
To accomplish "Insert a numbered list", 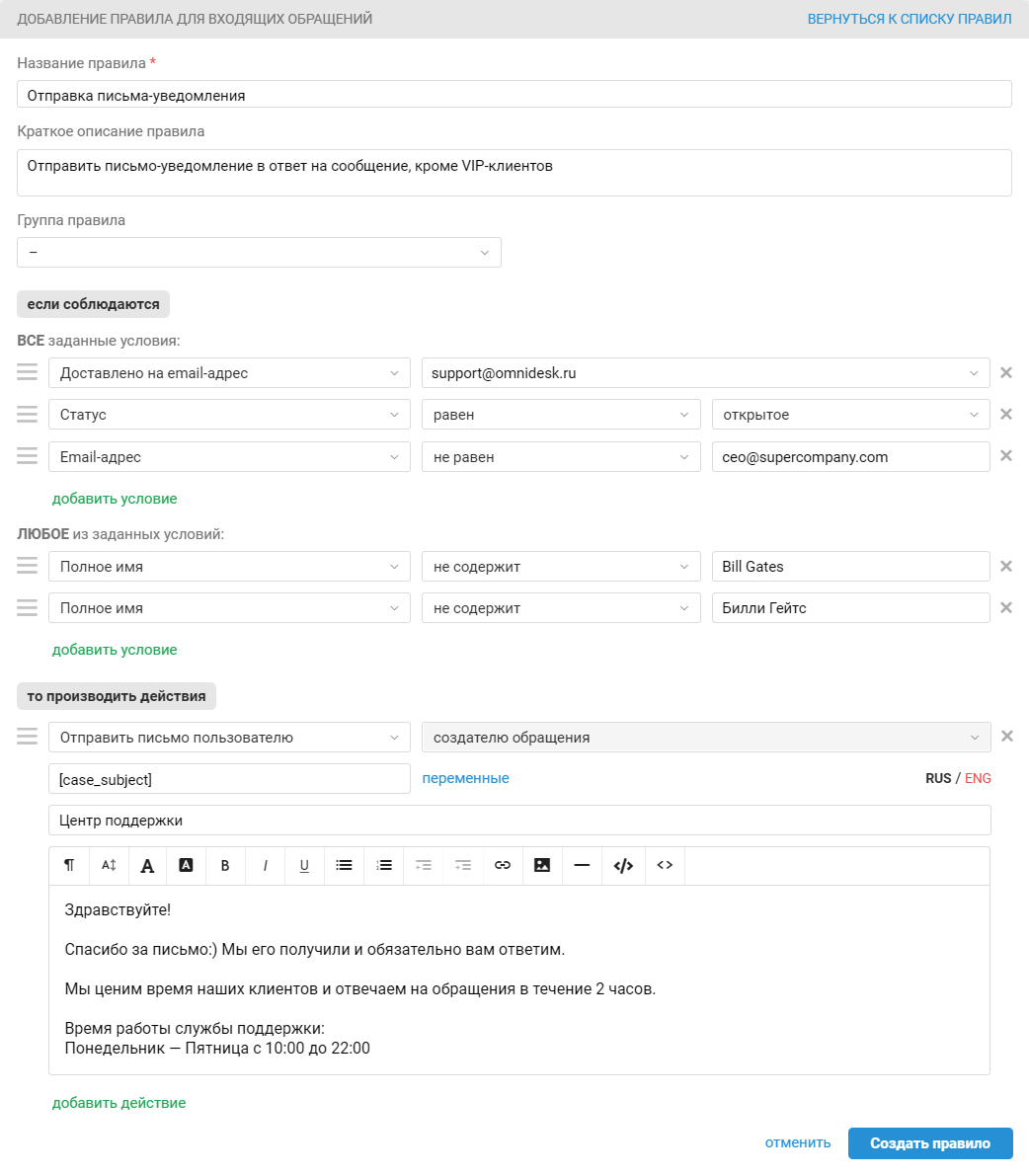I will (x=384, y=866).
